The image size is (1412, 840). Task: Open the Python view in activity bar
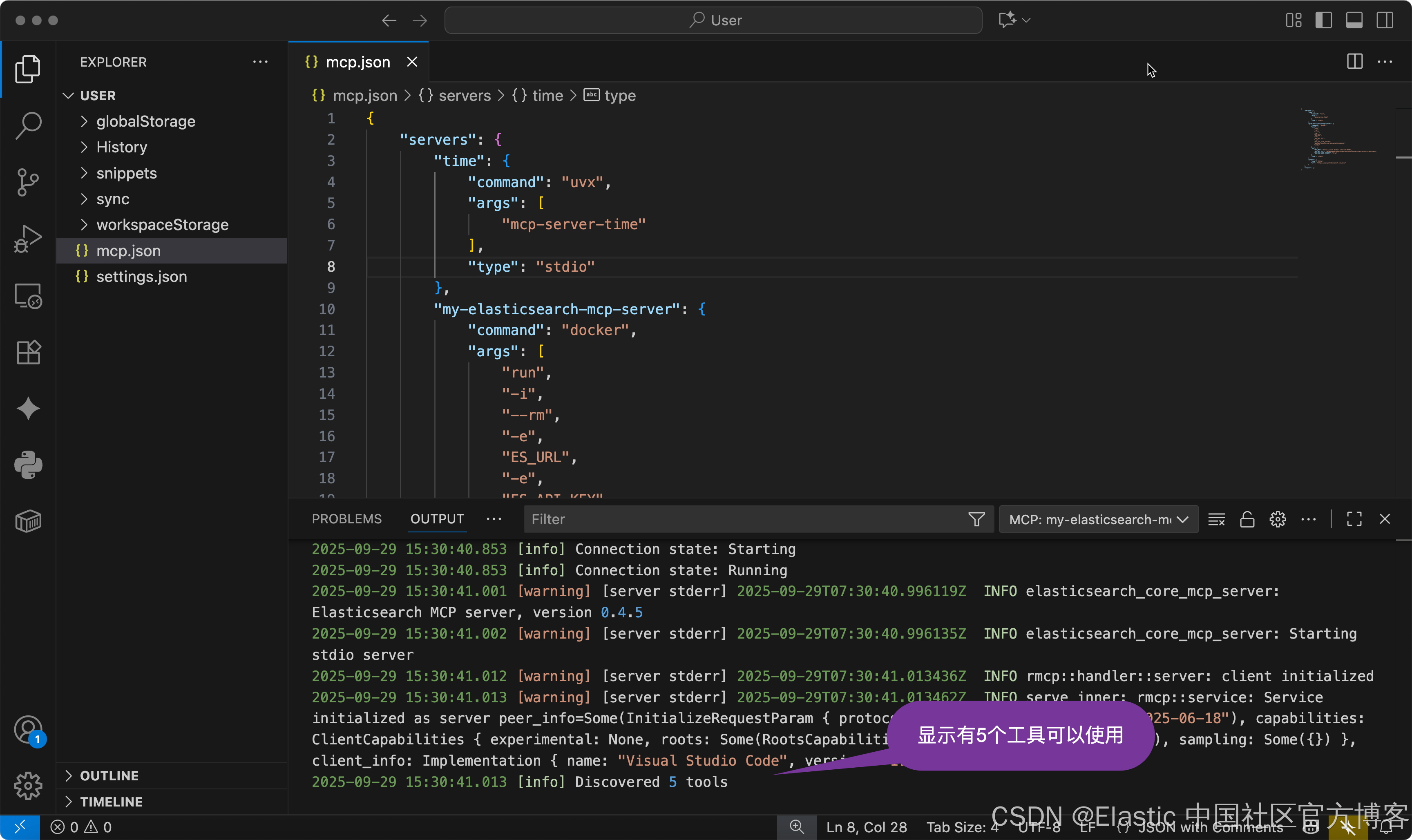[x=28, y=465]
